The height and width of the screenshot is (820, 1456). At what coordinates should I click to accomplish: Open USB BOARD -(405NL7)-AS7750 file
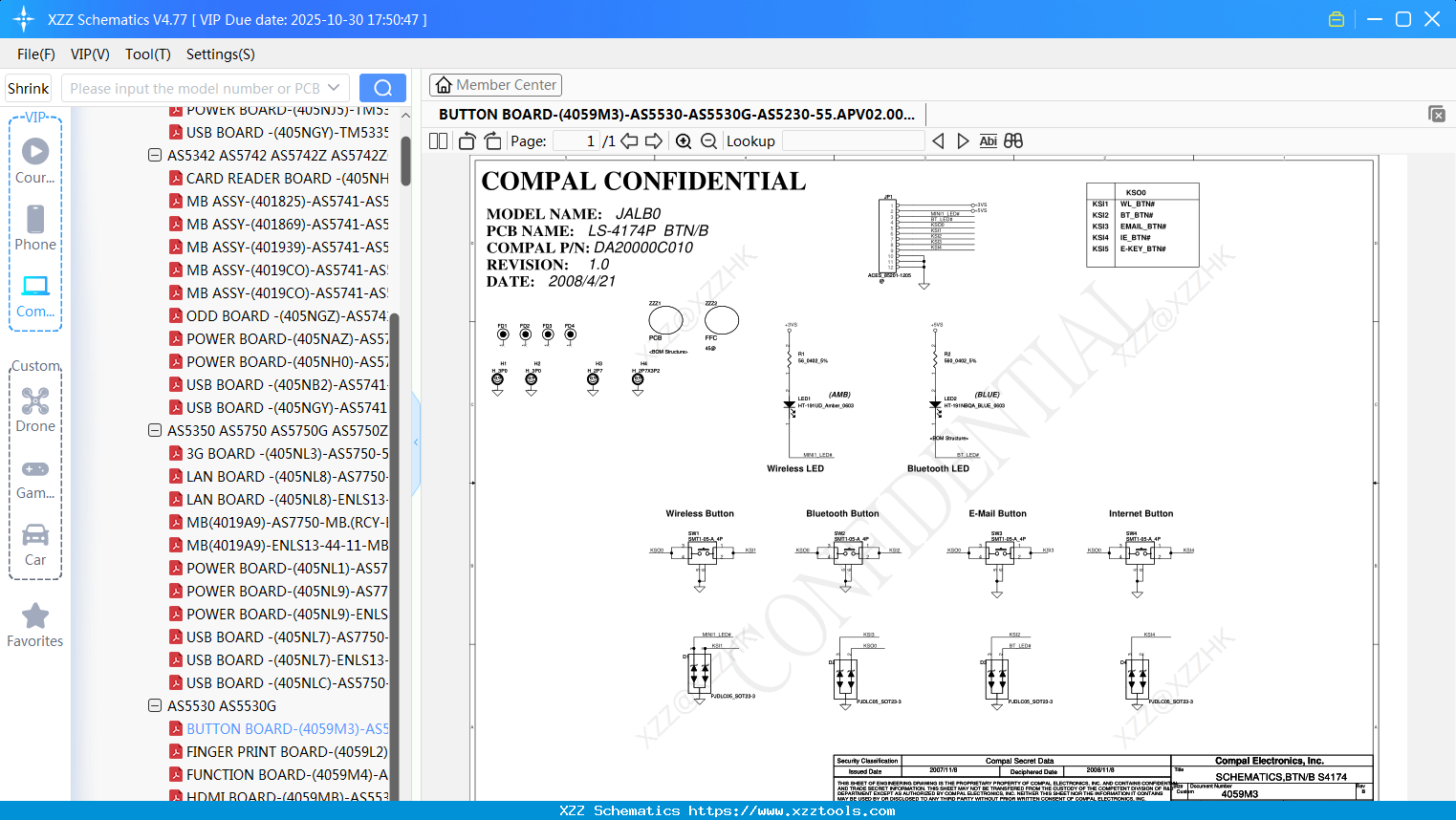point(287,637)
